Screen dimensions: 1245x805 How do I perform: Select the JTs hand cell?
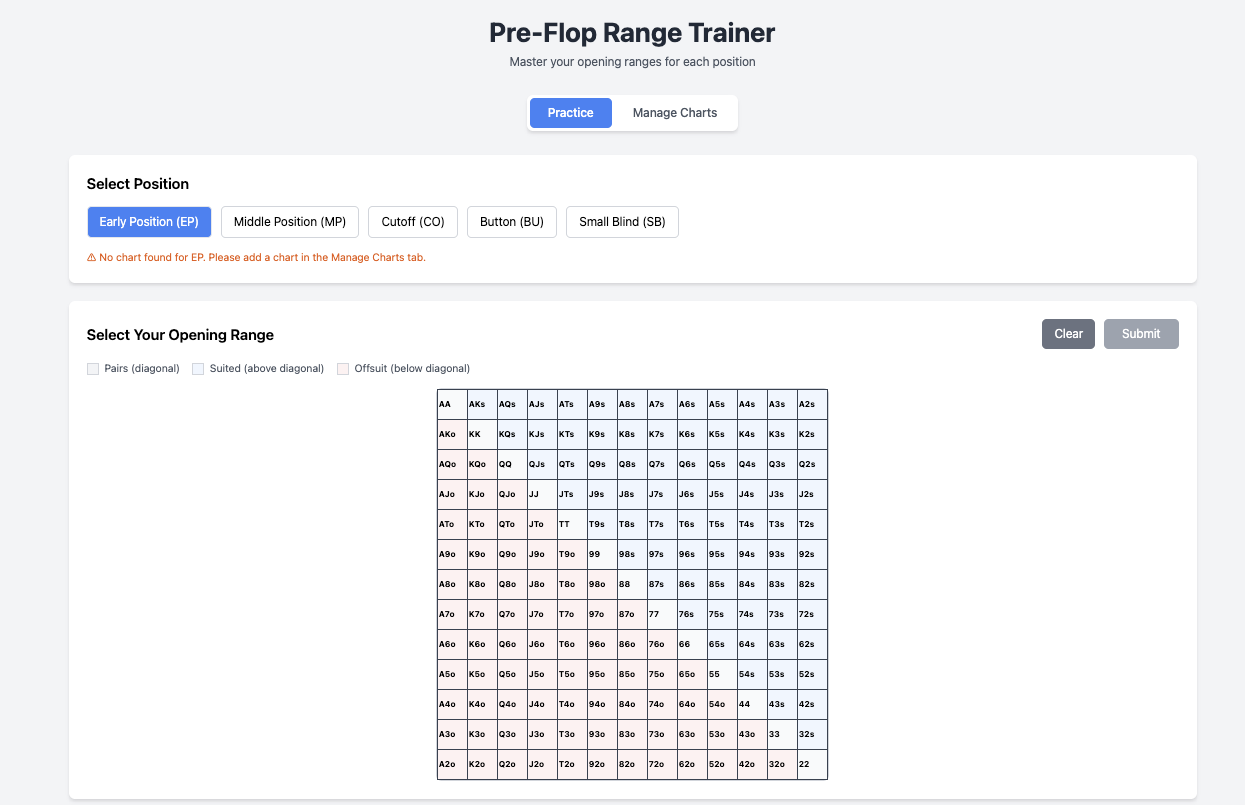click(573, 495)
